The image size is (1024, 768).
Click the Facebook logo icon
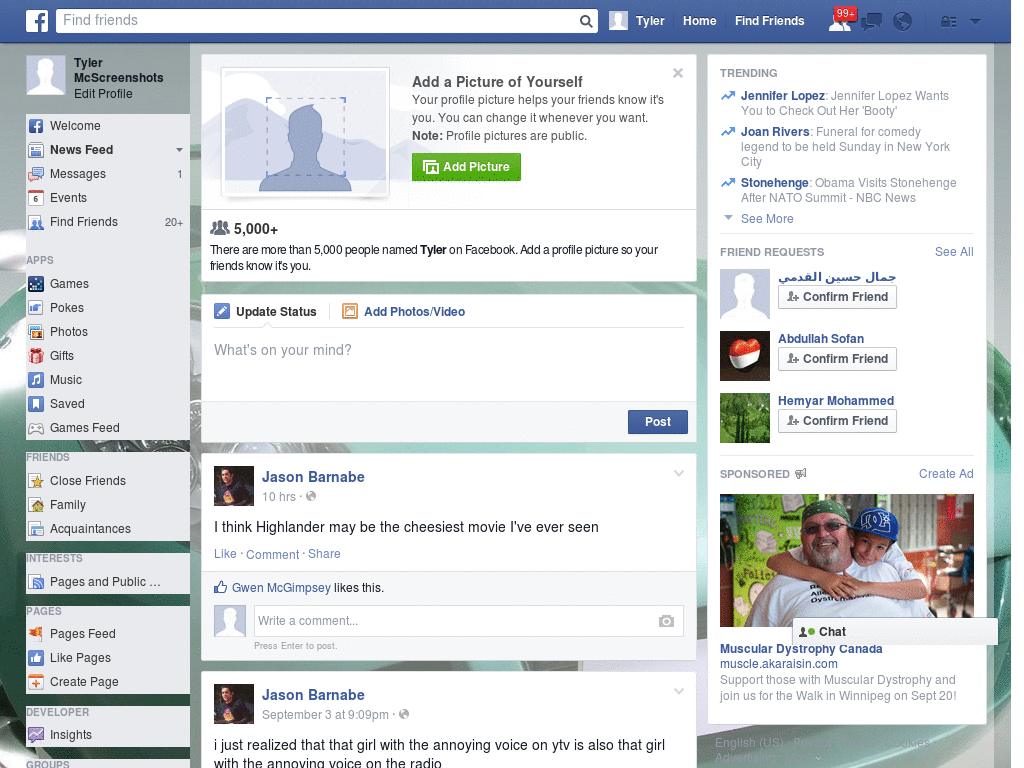(37, 21)
